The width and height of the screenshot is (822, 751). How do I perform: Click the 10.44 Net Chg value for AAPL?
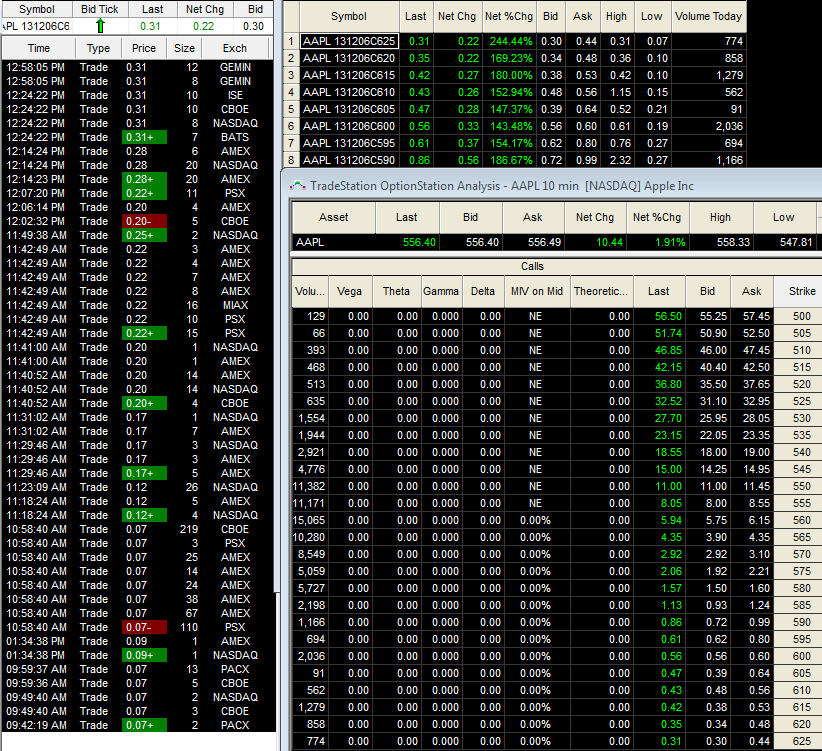pyautogui.click(x=596, y=242)
